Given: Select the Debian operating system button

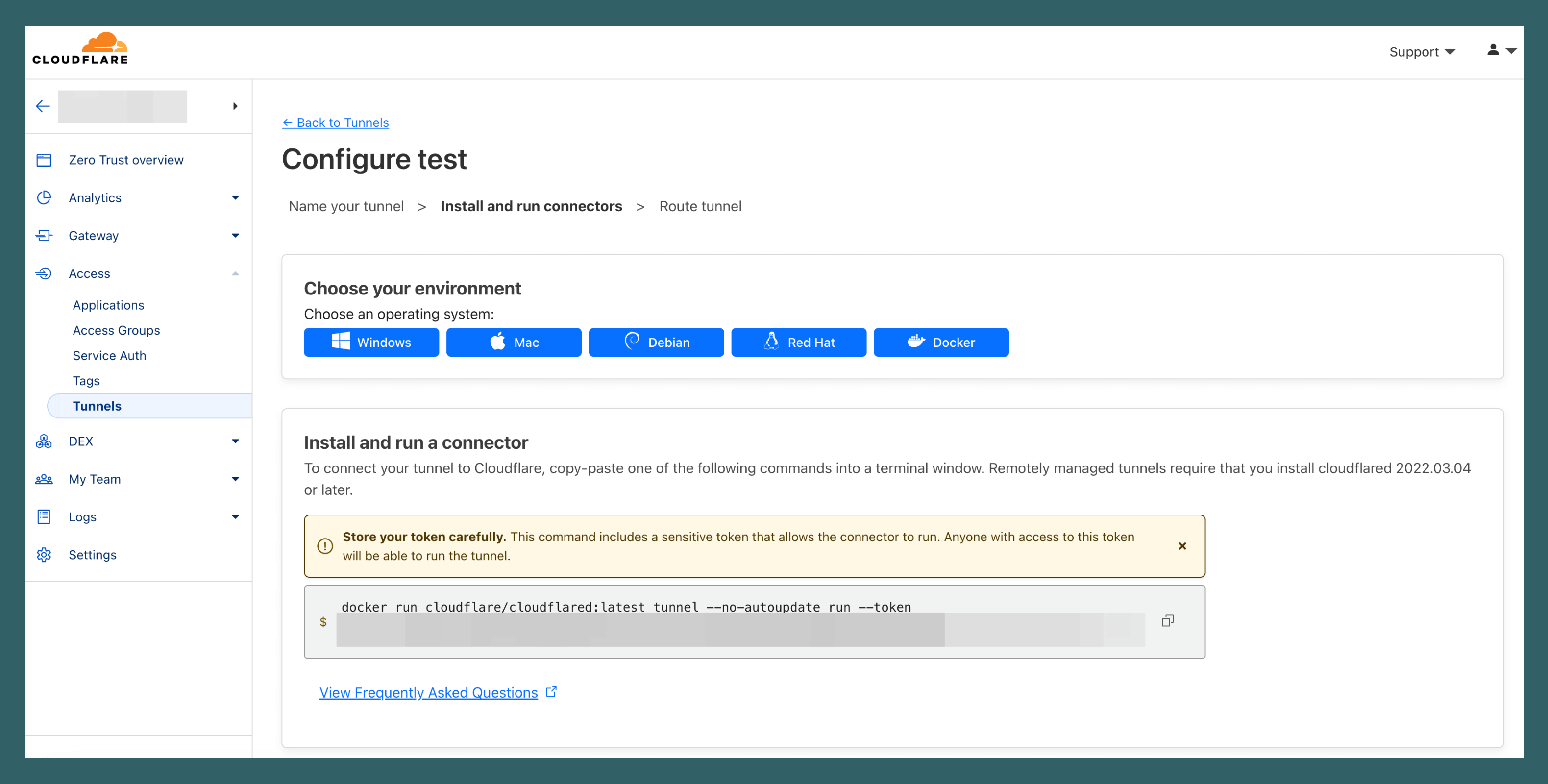Looking at the screenshot, I should pyautogui.click(x=656, y=343).
